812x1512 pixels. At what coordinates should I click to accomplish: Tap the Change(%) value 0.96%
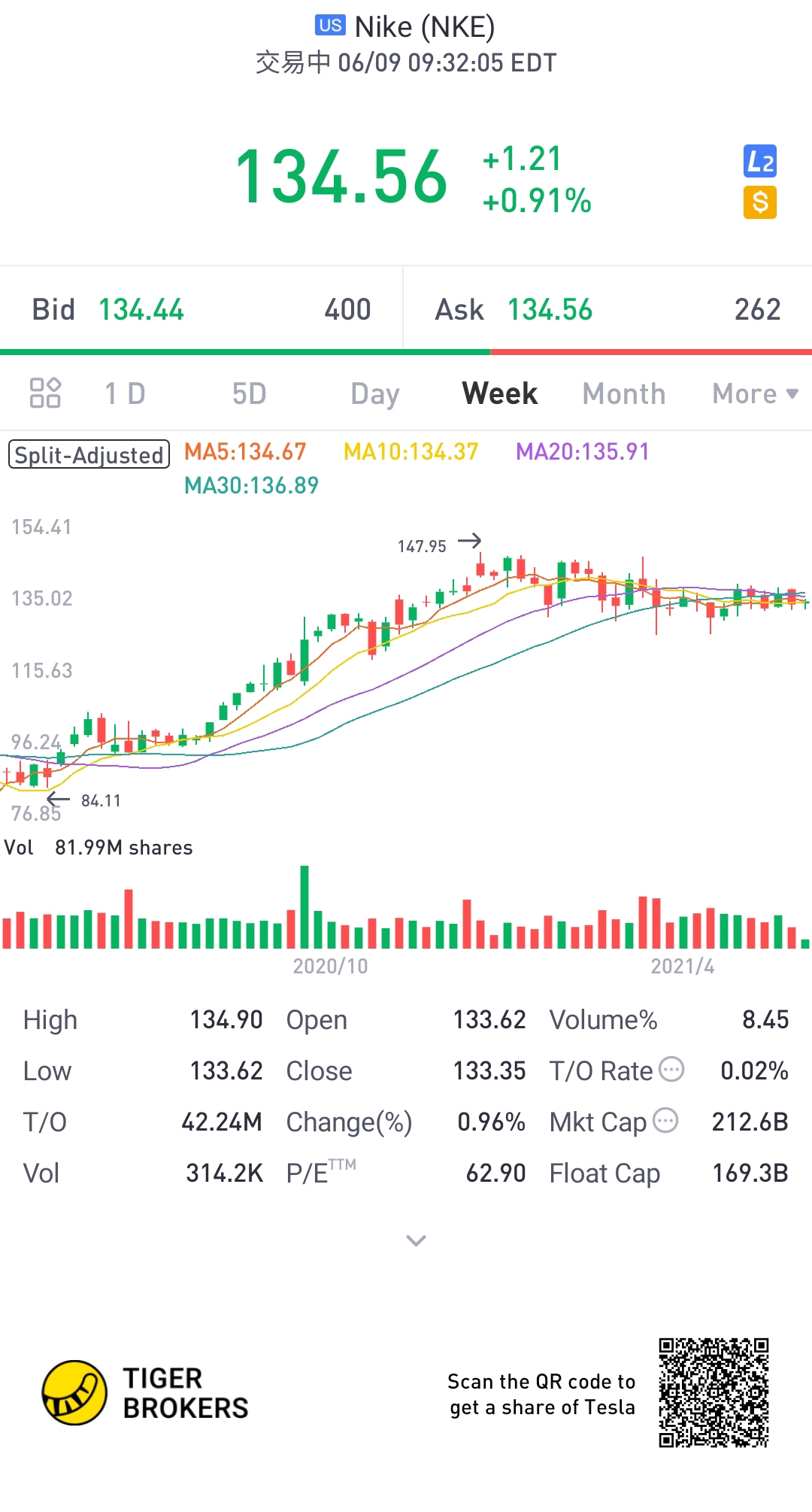point(492,1122)
